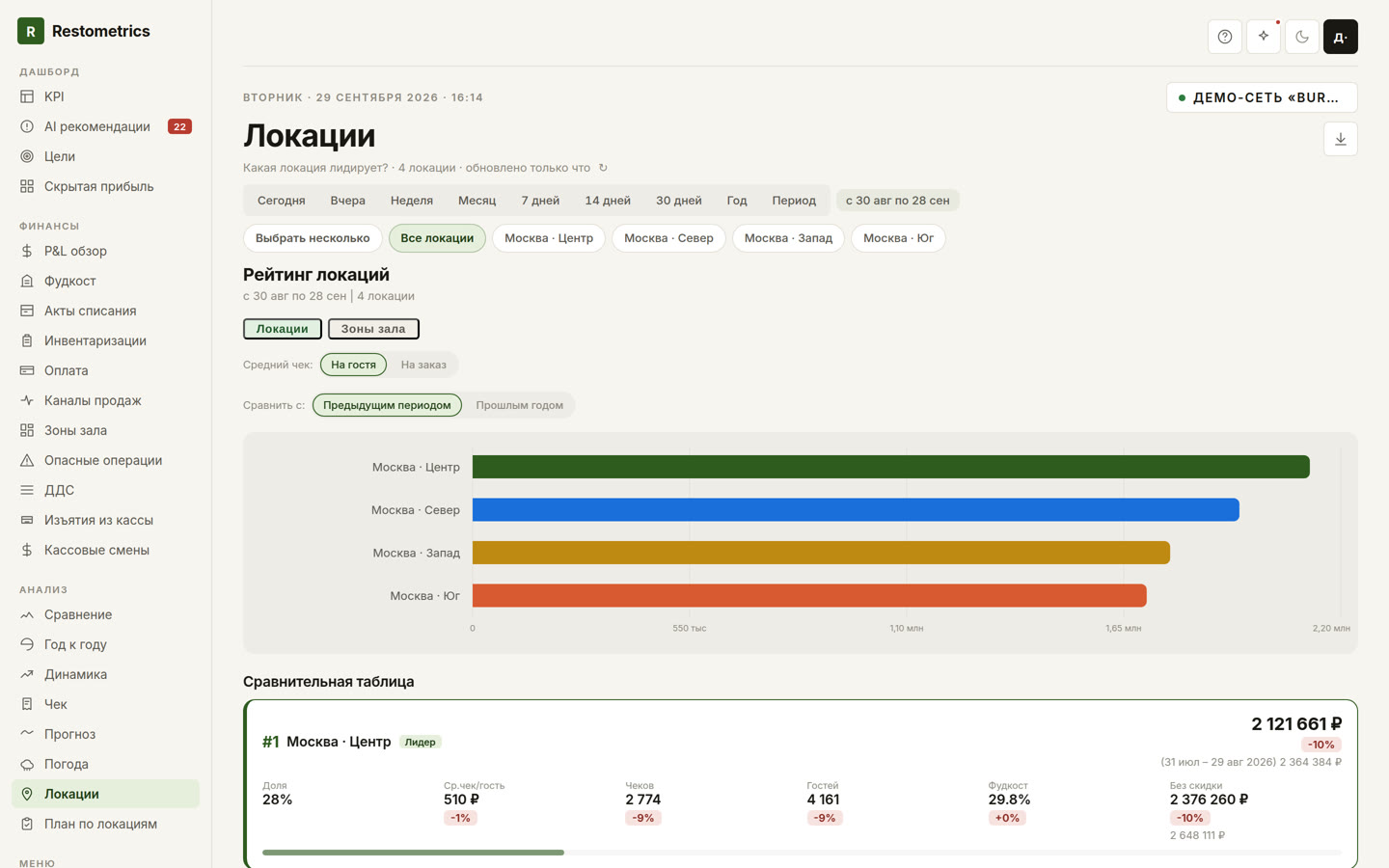Image resolution: width=1389 pixels, height=868 pixels.
Task: Select the Месяц period
Action: click(x=477, y=201)
